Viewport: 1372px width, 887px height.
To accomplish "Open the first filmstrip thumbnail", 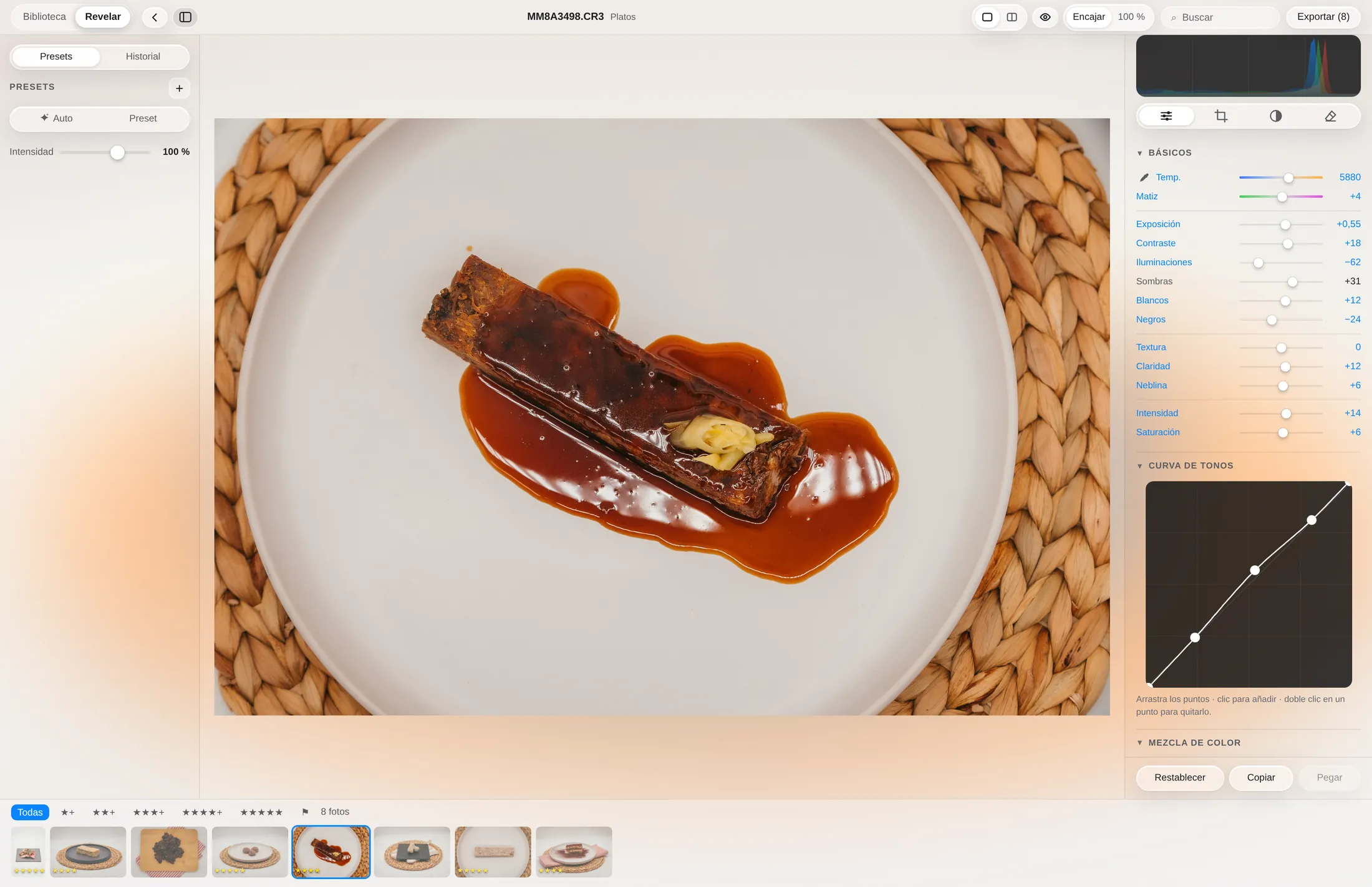I will tap(28, 851).
